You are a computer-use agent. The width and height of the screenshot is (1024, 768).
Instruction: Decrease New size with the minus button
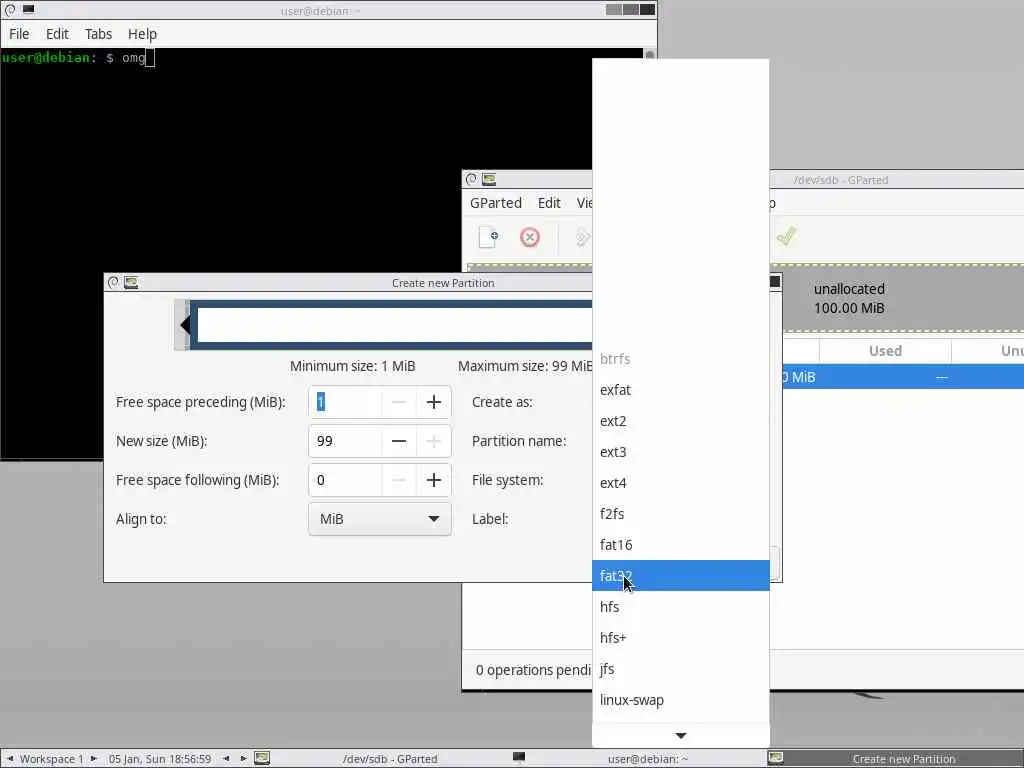click(399, 441)
